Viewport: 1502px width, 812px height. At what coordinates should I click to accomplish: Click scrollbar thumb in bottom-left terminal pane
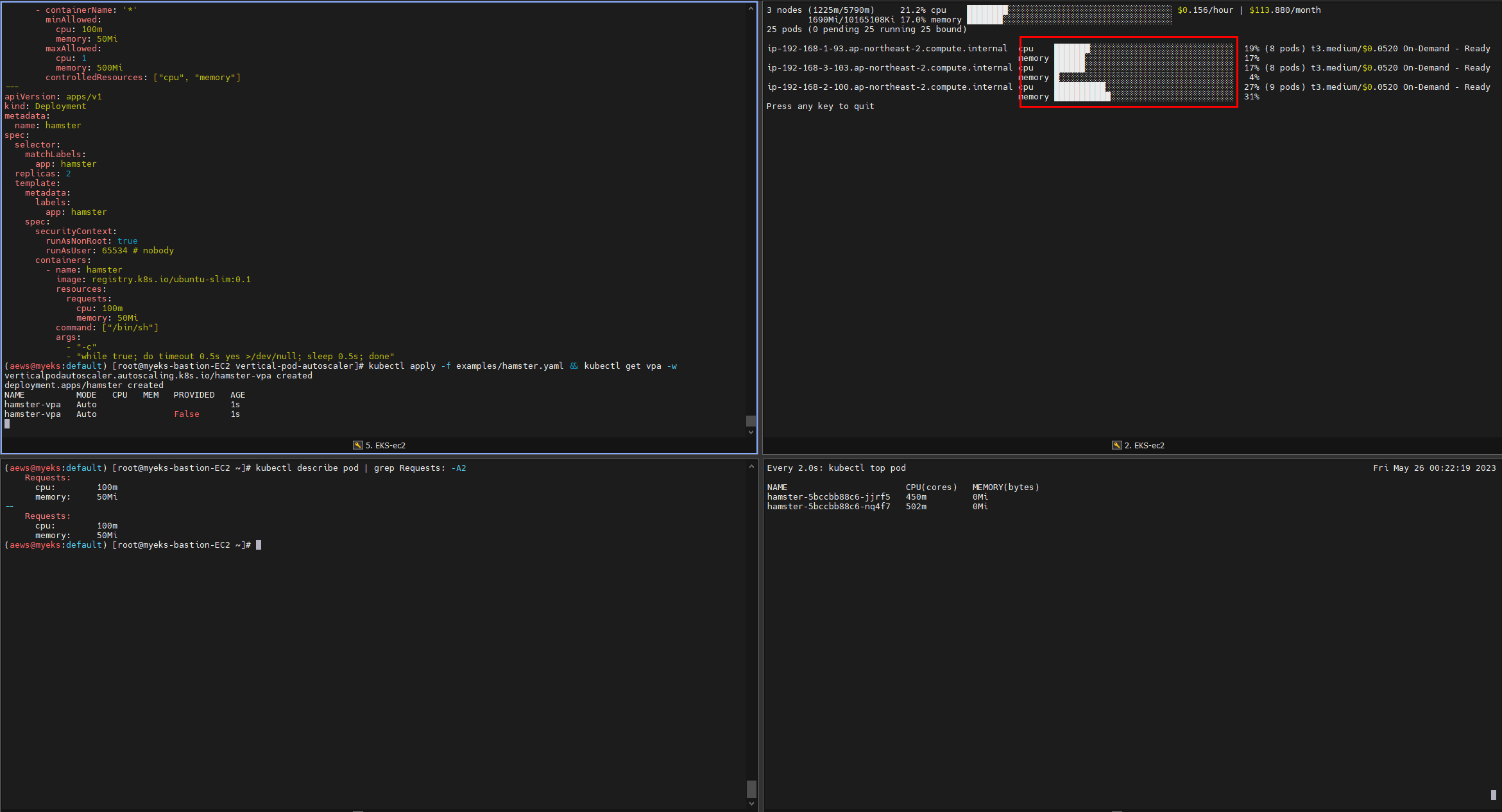coord(751,788)
